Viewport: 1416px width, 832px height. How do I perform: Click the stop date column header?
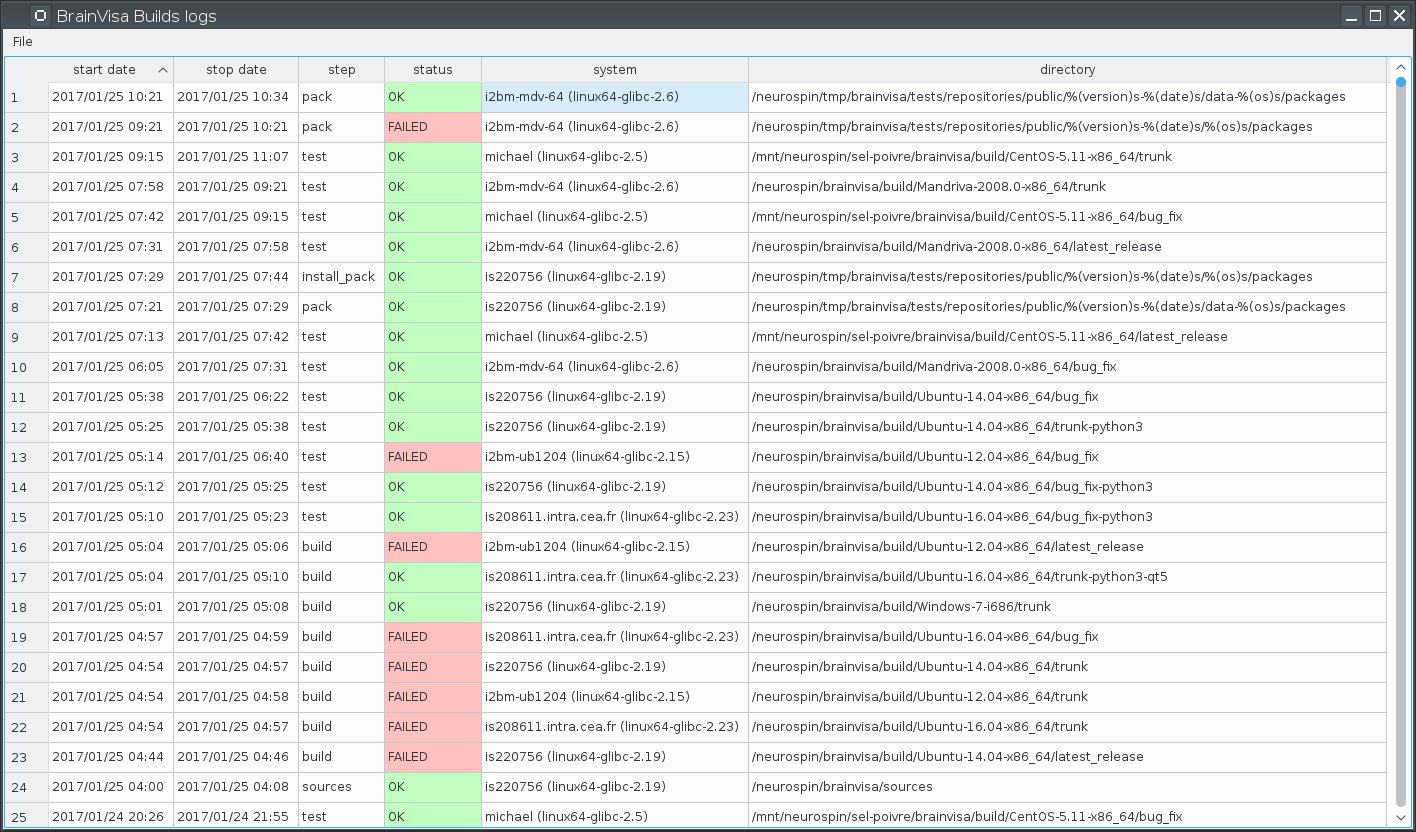click(236, 70)
